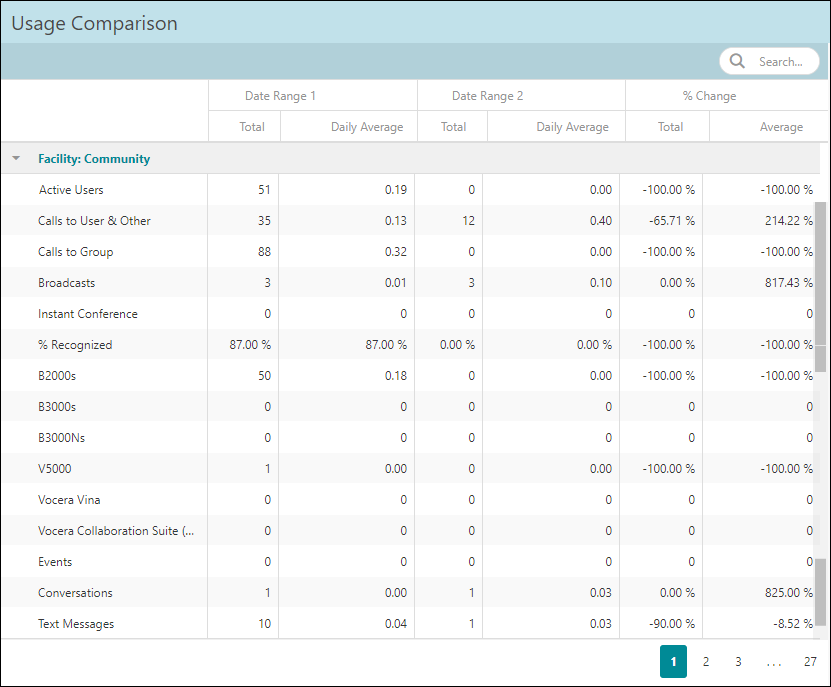Screen dimensions: 831x687
Task: Go to page 3 of results
Action: (x=738, y=661)
